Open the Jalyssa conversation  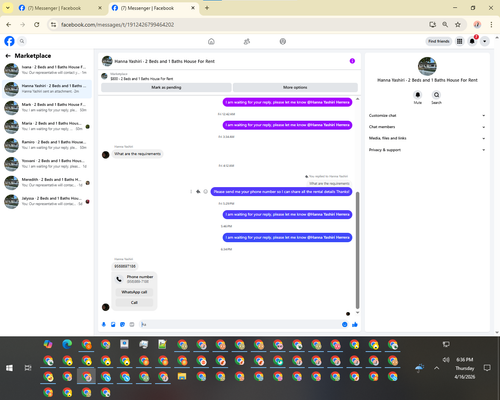[x=47, y=201]
